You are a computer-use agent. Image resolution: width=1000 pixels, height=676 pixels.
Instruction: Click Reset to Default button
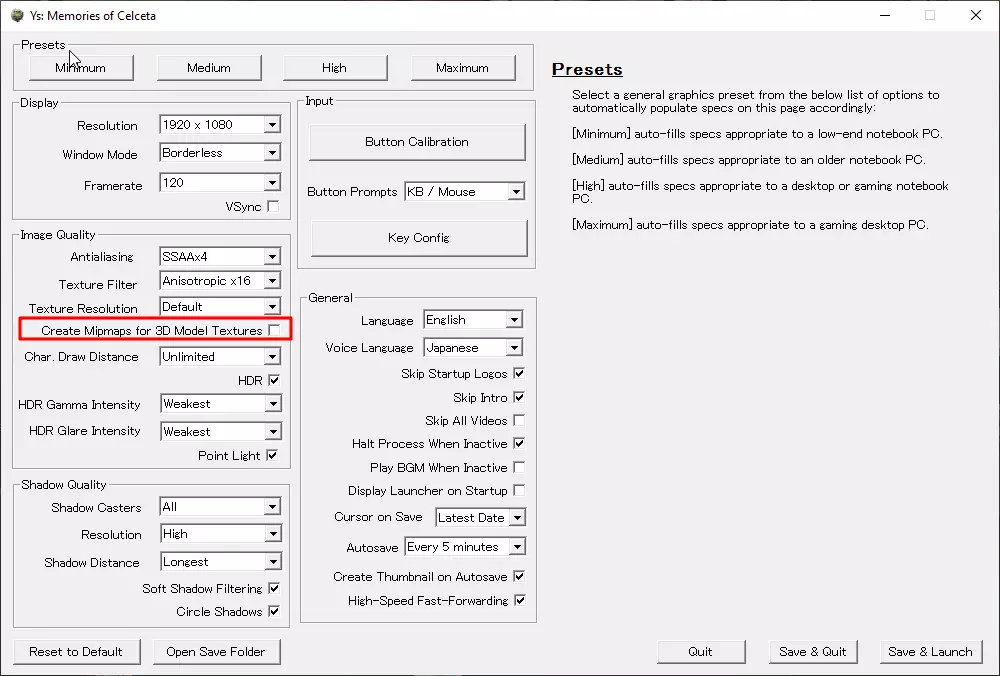point(77,652)
